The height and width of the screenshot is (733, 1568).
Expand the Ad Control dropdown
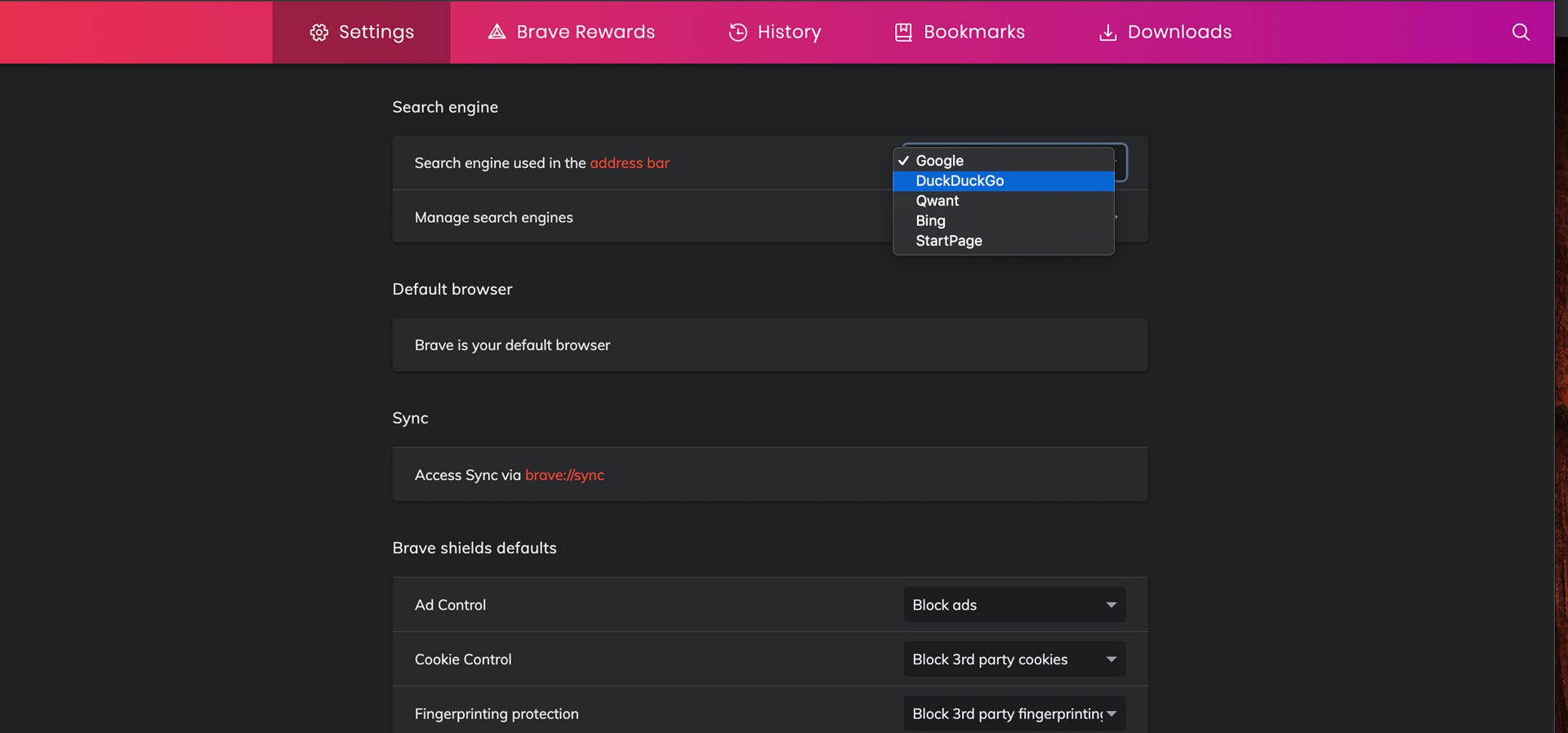[1014, 605]
